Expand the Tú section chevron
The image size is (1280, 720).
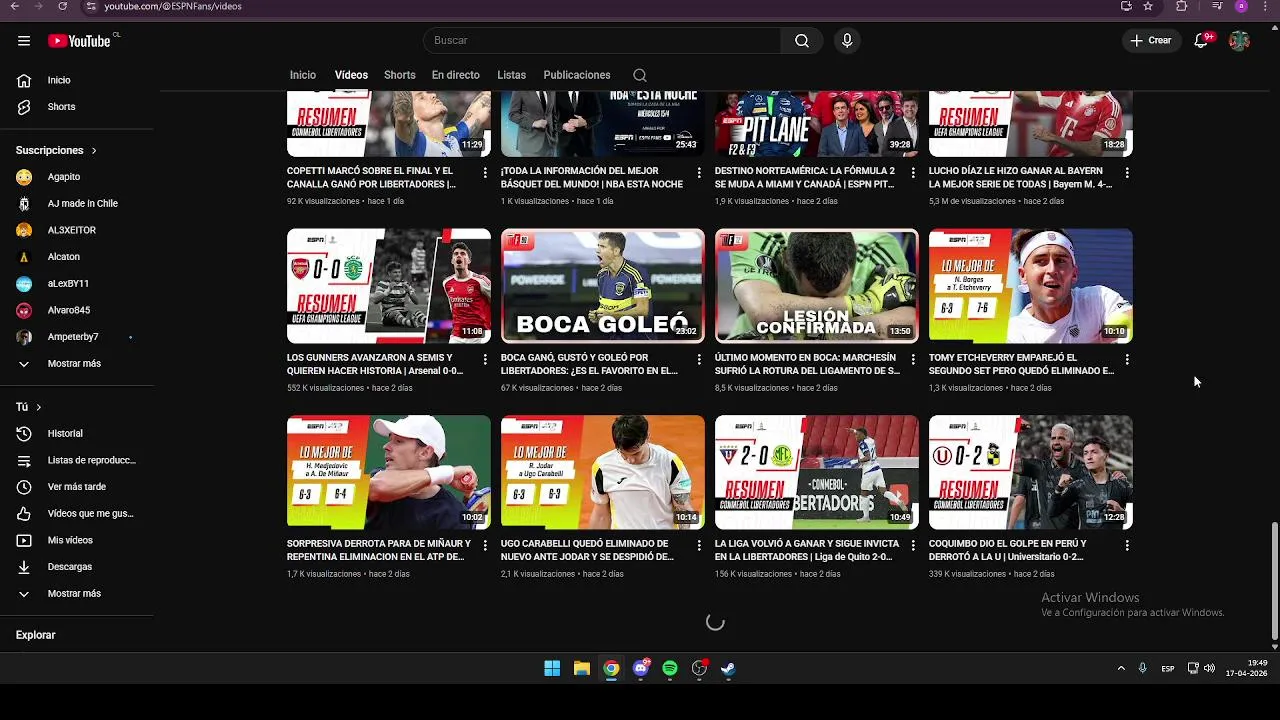coord(39,407)
